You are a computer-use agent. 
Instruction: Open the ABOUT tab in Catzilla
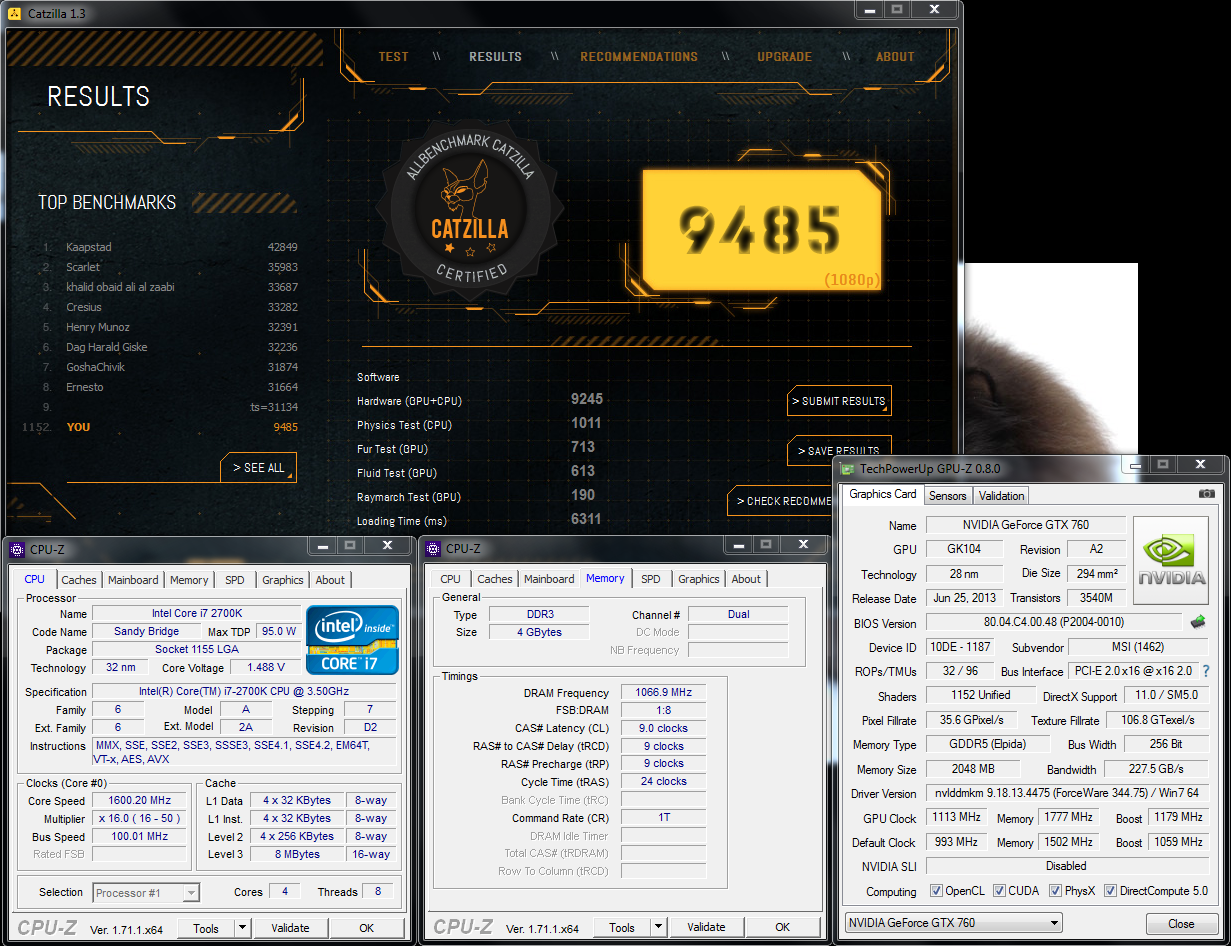pos(895,57)
